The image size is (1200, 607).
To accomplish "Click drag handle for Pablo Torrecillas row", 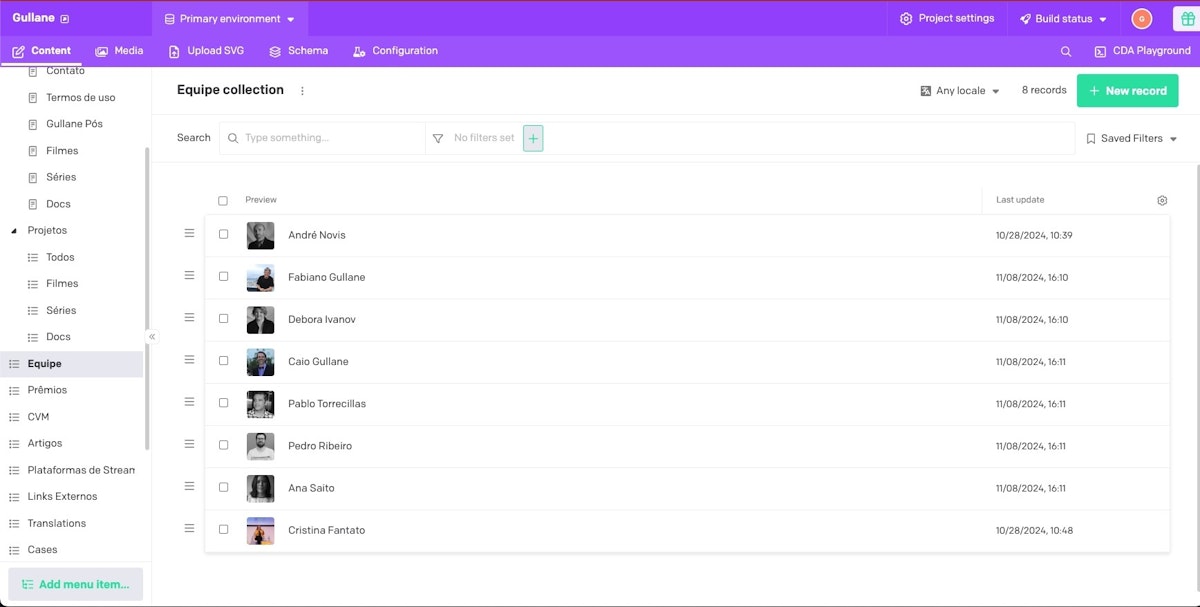I will (189, 402).
